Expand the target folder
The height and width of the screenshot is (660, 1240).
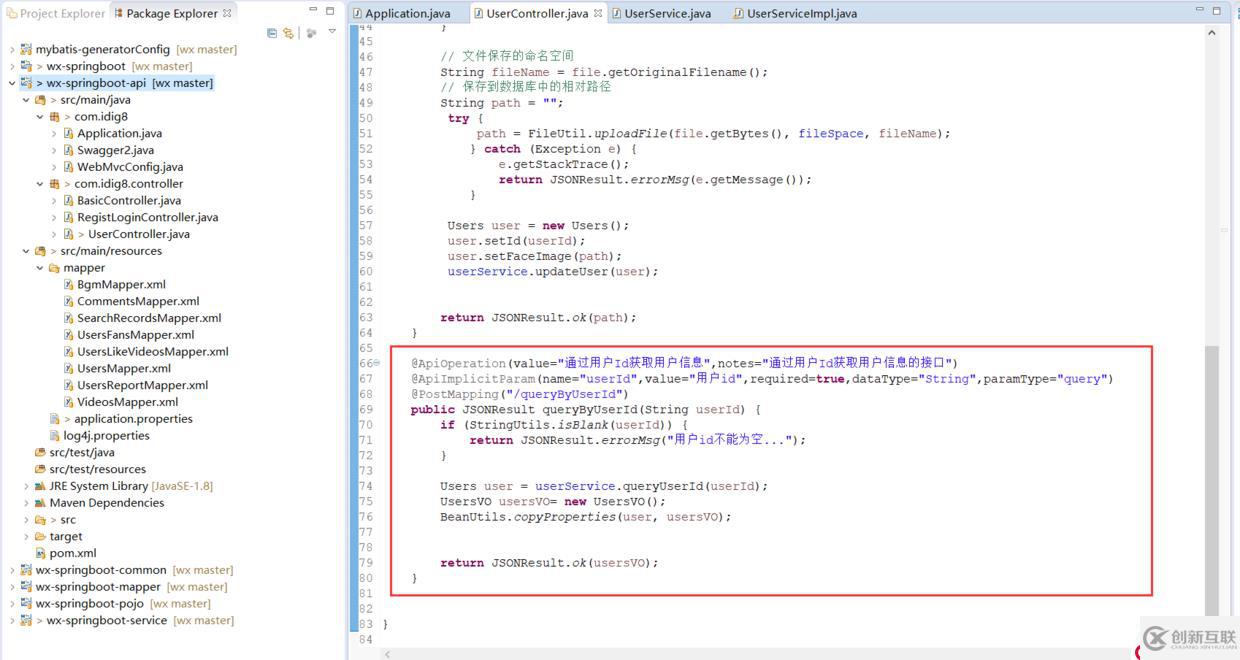pos(26,536)
